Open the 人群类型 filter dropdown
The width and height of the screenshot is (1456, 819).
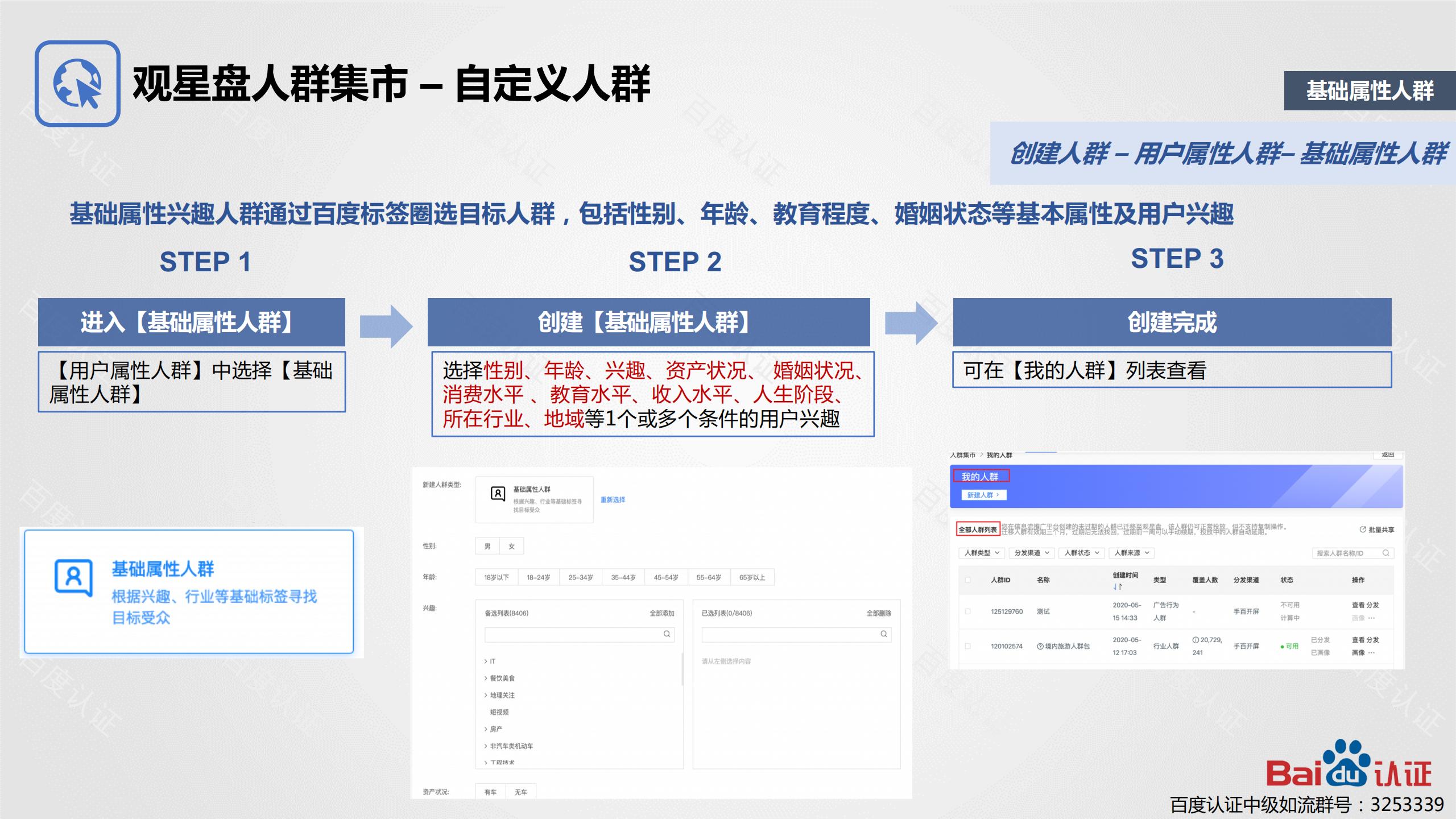click(x=982, y=553)
